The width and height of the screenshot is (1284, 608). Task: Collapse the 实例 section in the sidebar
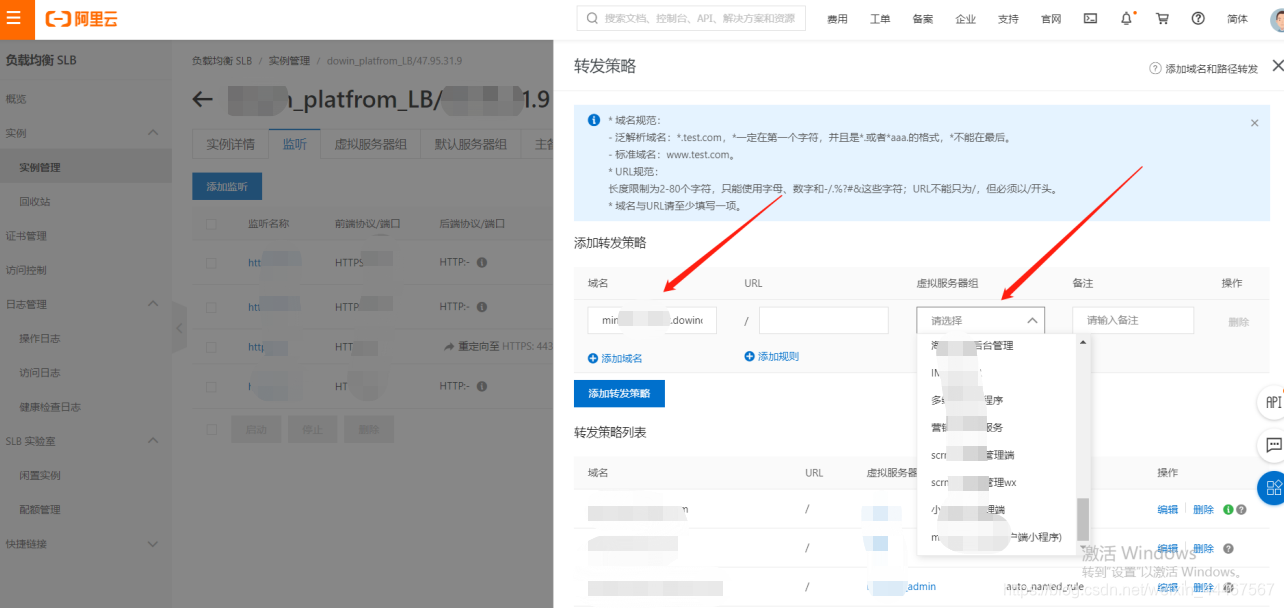153,133
